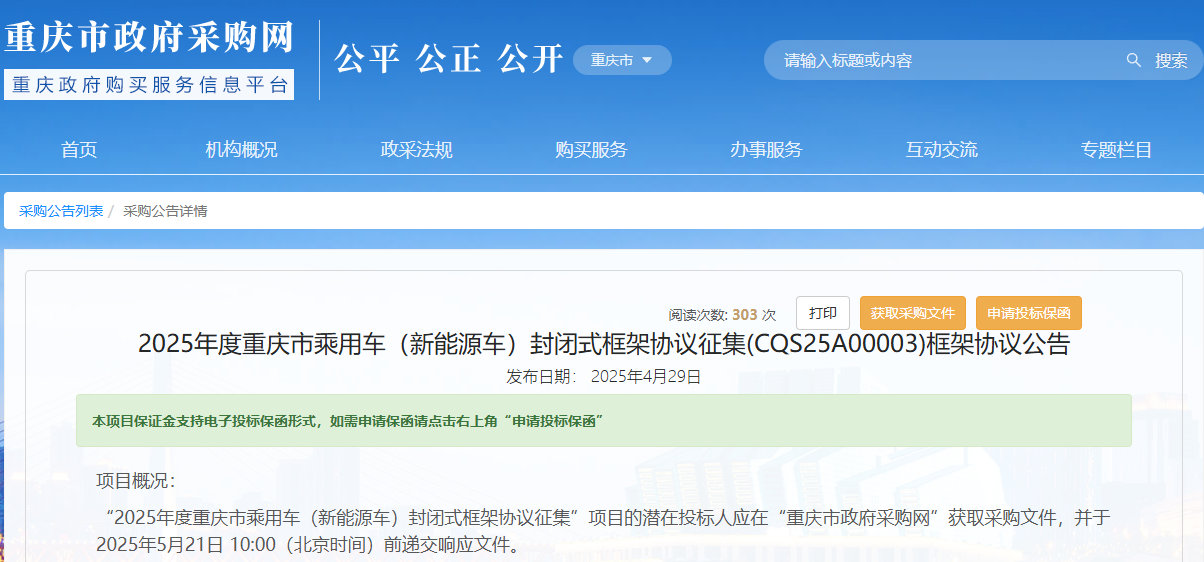This screenshot has width=1204, height=562.
Task: Navigate to 办事服务 section
Action: pyautogui.click(x=766, y=150)
